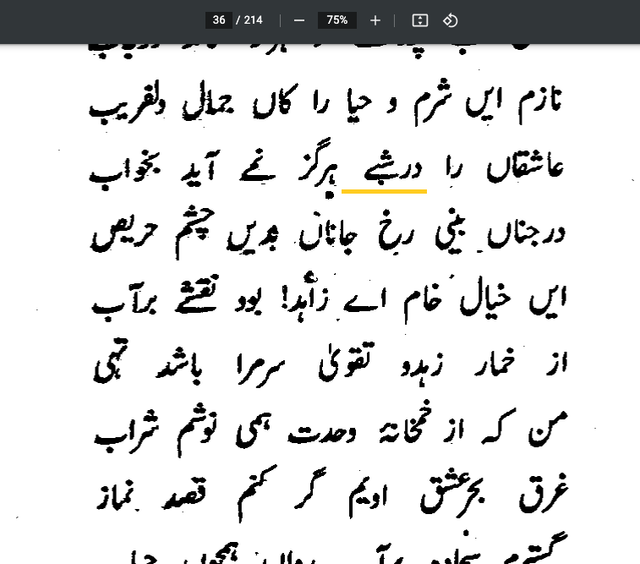This screenshot has width=640, height=564.
Task: Click the word نازم in the text
Action: pos(540,105)
